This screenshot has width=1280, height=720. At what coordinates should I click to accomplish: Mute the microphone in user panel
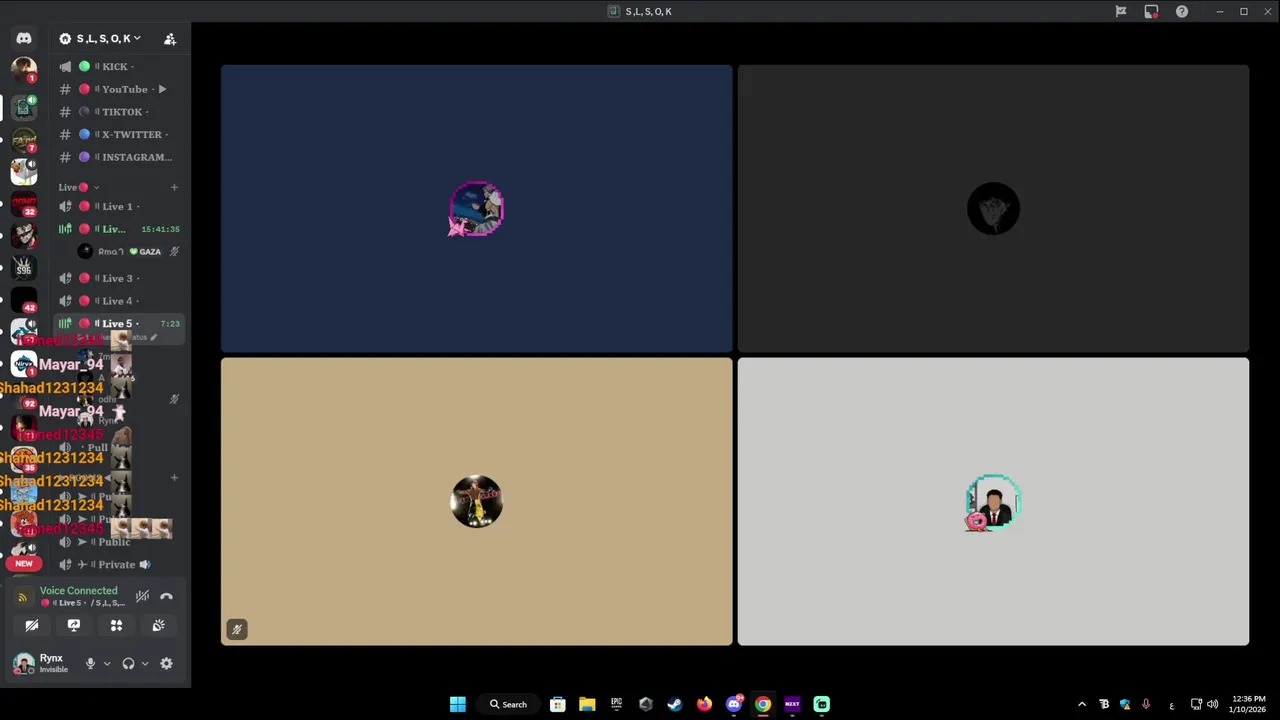(x=90, y=663)
